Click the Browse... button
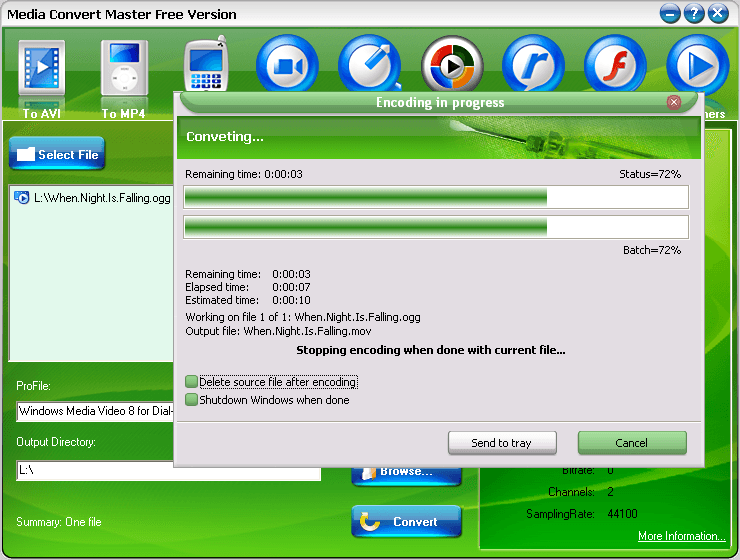 click(406, 476)
